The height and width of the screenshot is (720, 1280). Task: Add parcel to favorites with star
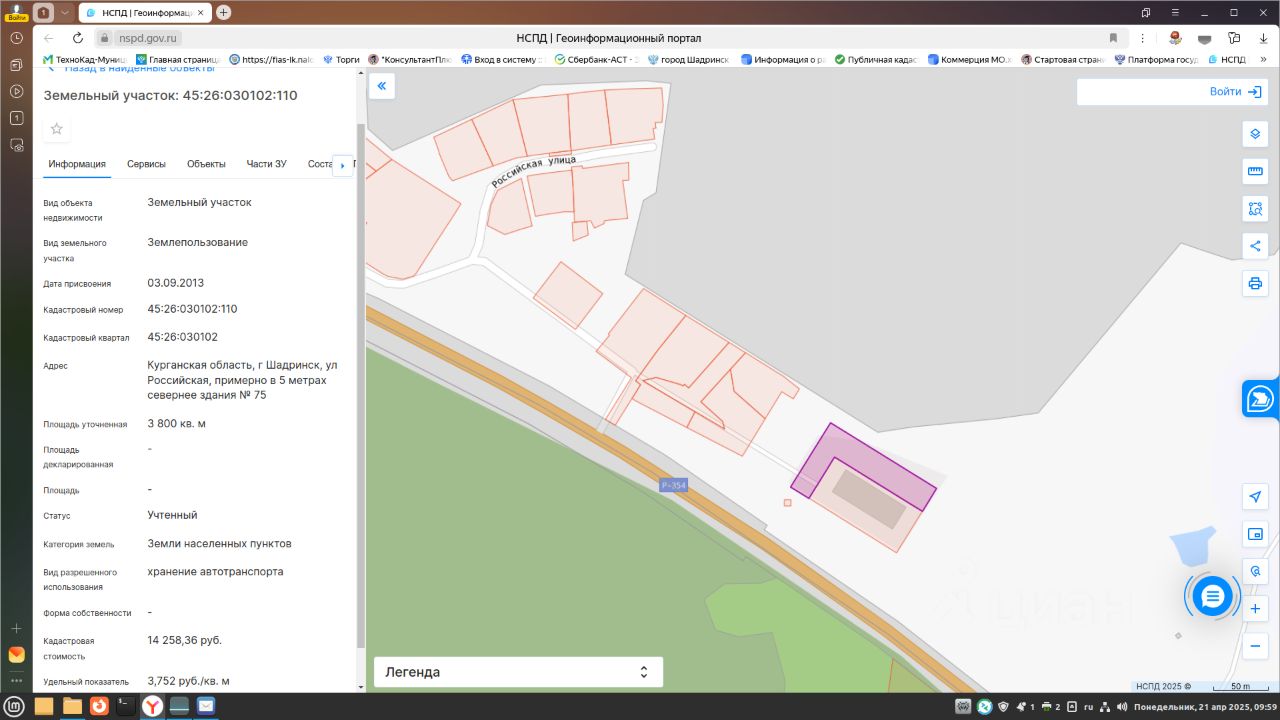[x=57, y=129]
